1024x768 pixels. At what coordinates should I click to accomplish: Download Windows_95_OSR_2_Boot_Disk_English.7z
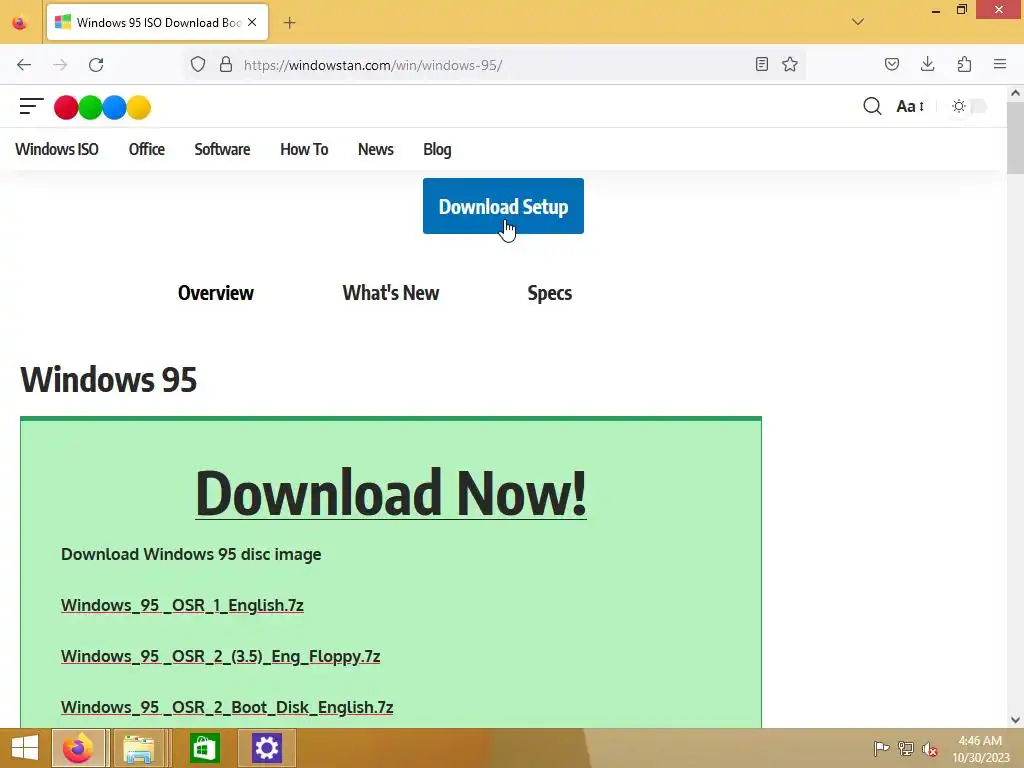pyautogui.click(x=227, y=707)
